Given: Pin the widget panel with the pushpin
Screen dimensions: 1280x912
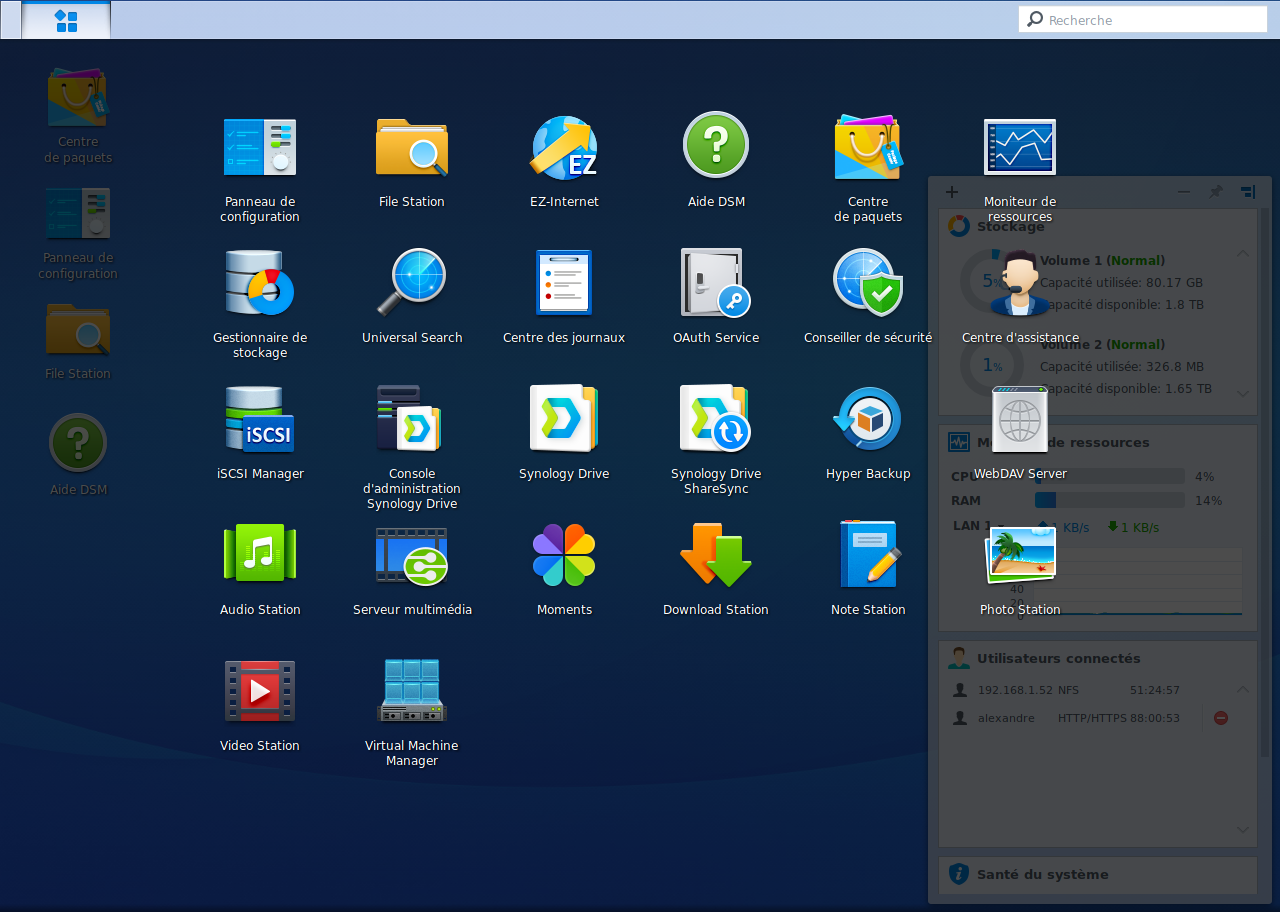Looking at the screenshot, I should coord(1216,192).
